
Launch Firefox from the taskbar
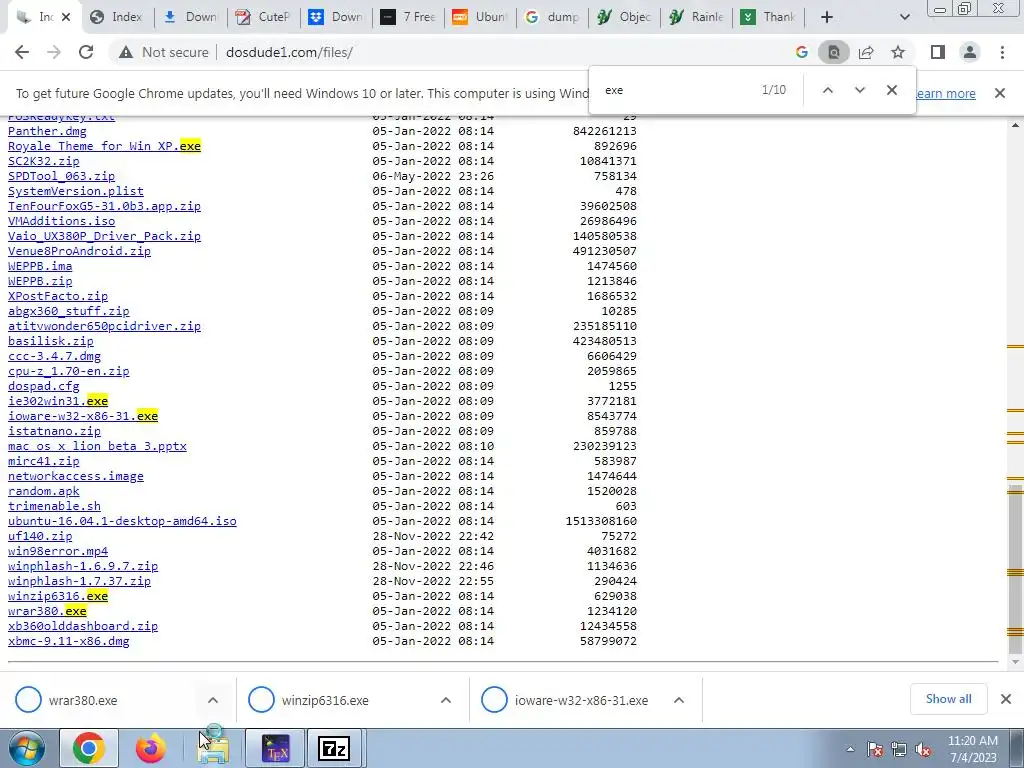pos(151,748)
